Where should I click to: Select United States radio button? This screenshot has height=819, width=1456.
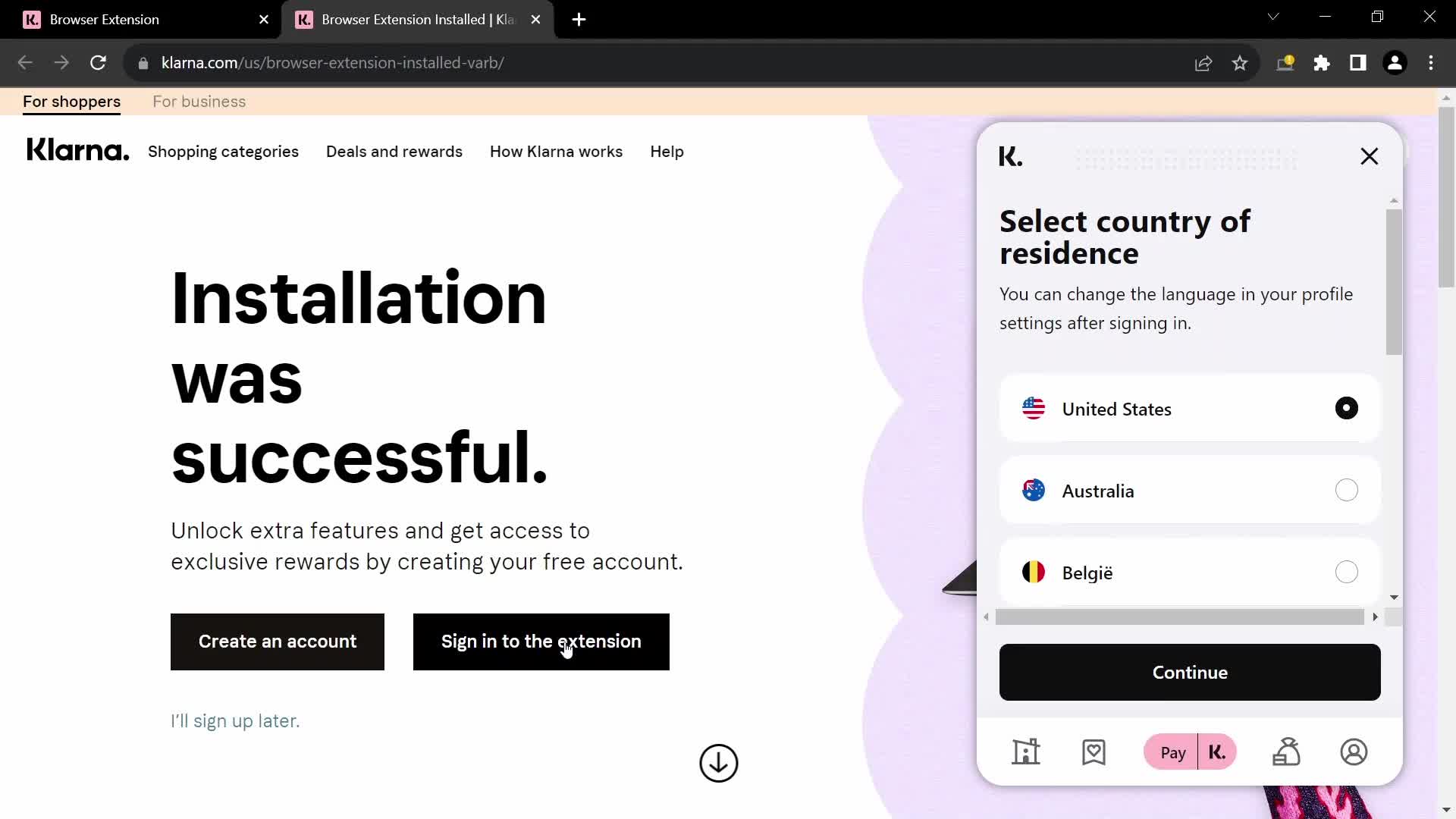(1348, 408)
